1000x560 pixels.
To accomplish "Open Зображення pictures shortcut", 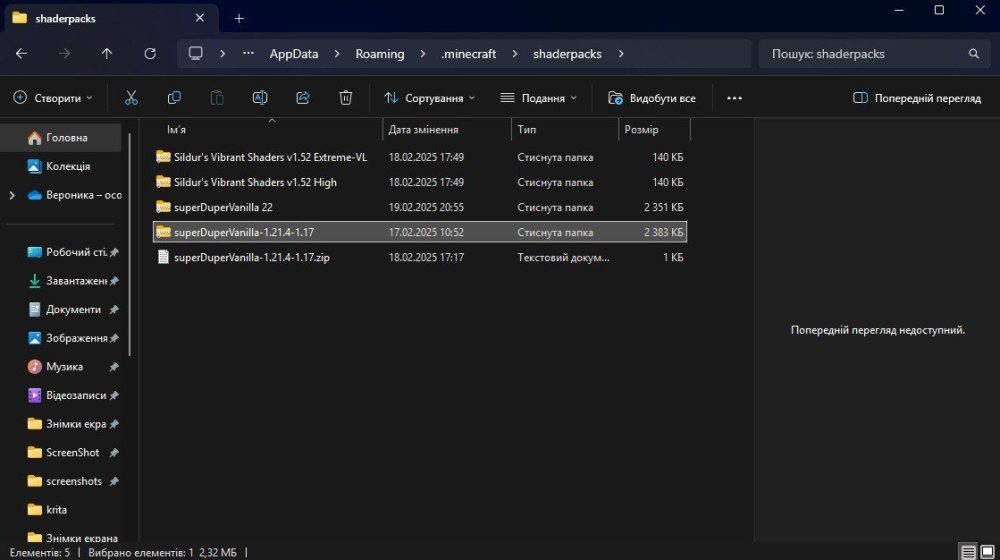I will pos(68,338).
